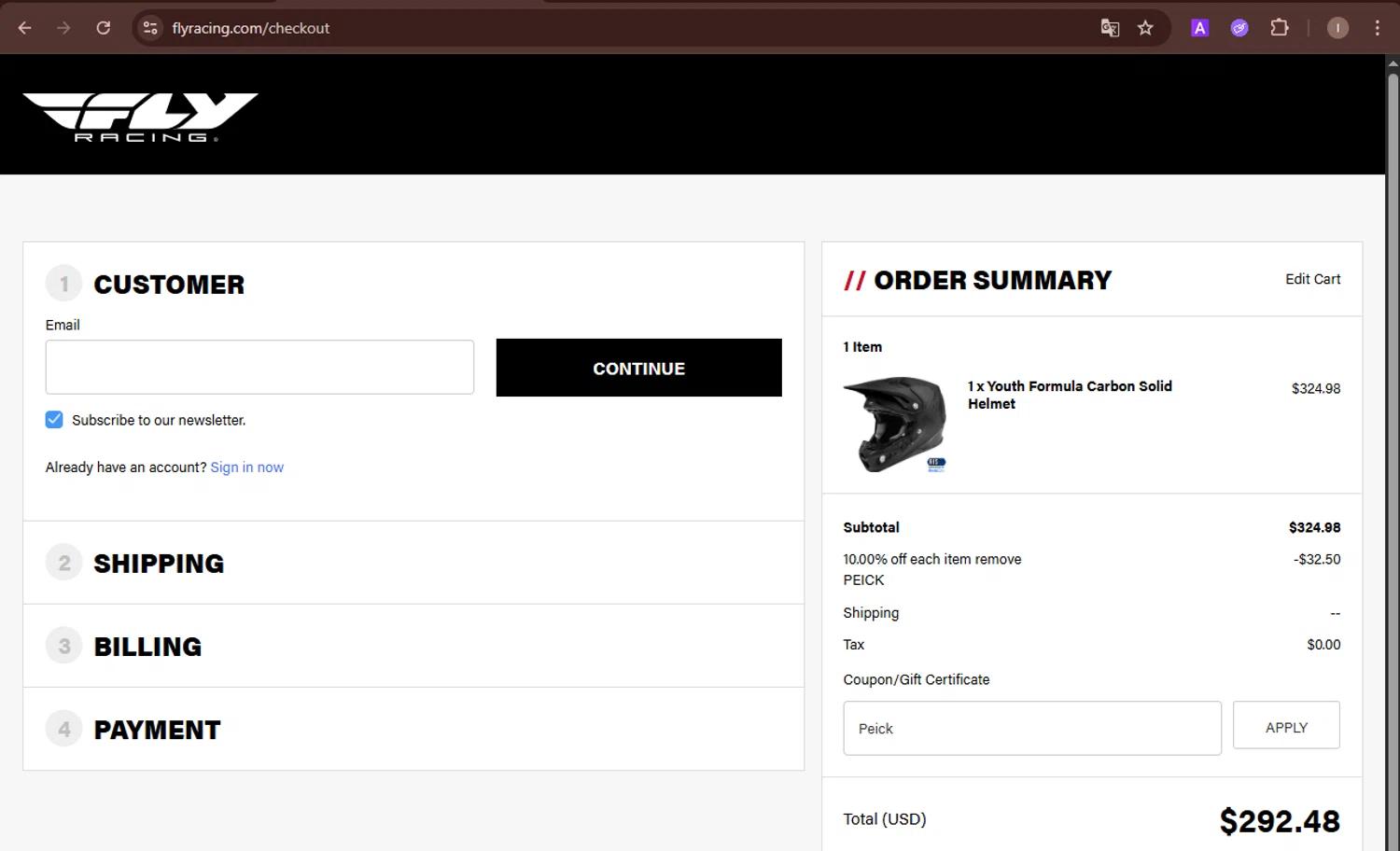Open the Shipping step section
Screen dimensions: 1400x851
(413, 563)
